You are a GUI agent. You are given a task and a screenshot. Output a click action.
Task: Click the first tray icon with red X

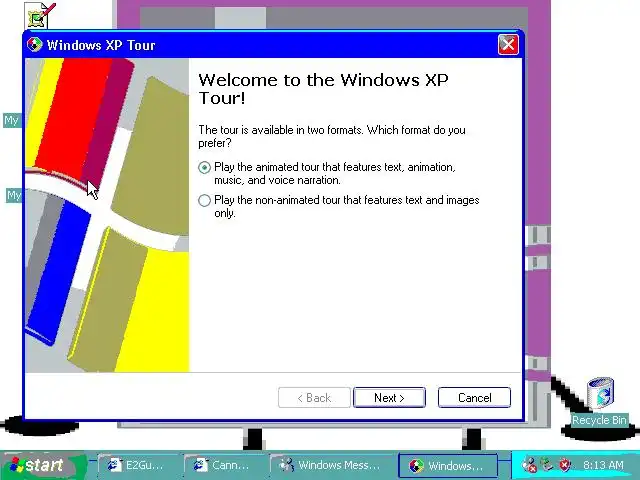[530, 465]
